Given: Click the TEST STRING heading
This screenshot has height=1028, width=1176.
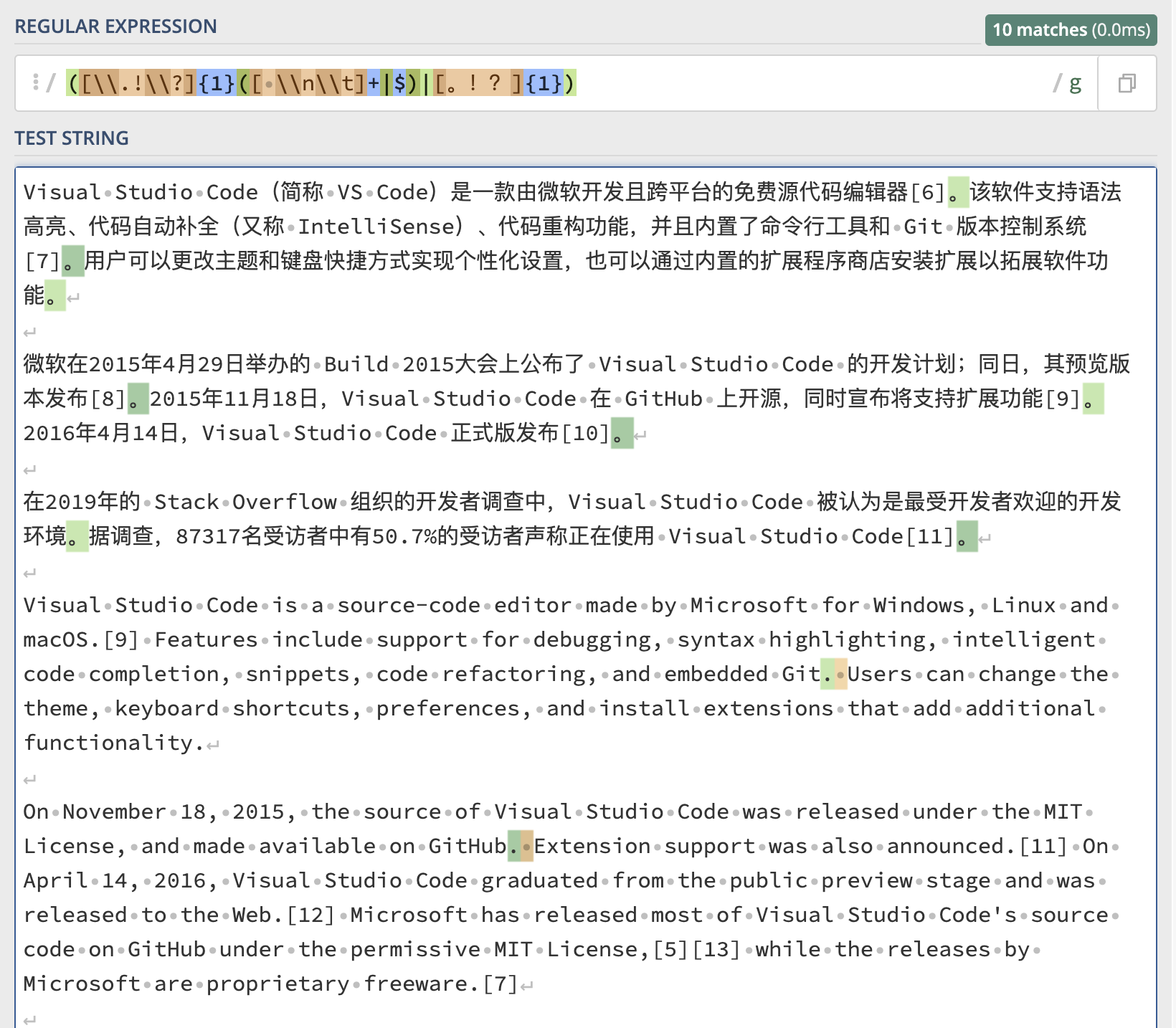Looking at the screenshot, I should [x=72, y=138].
